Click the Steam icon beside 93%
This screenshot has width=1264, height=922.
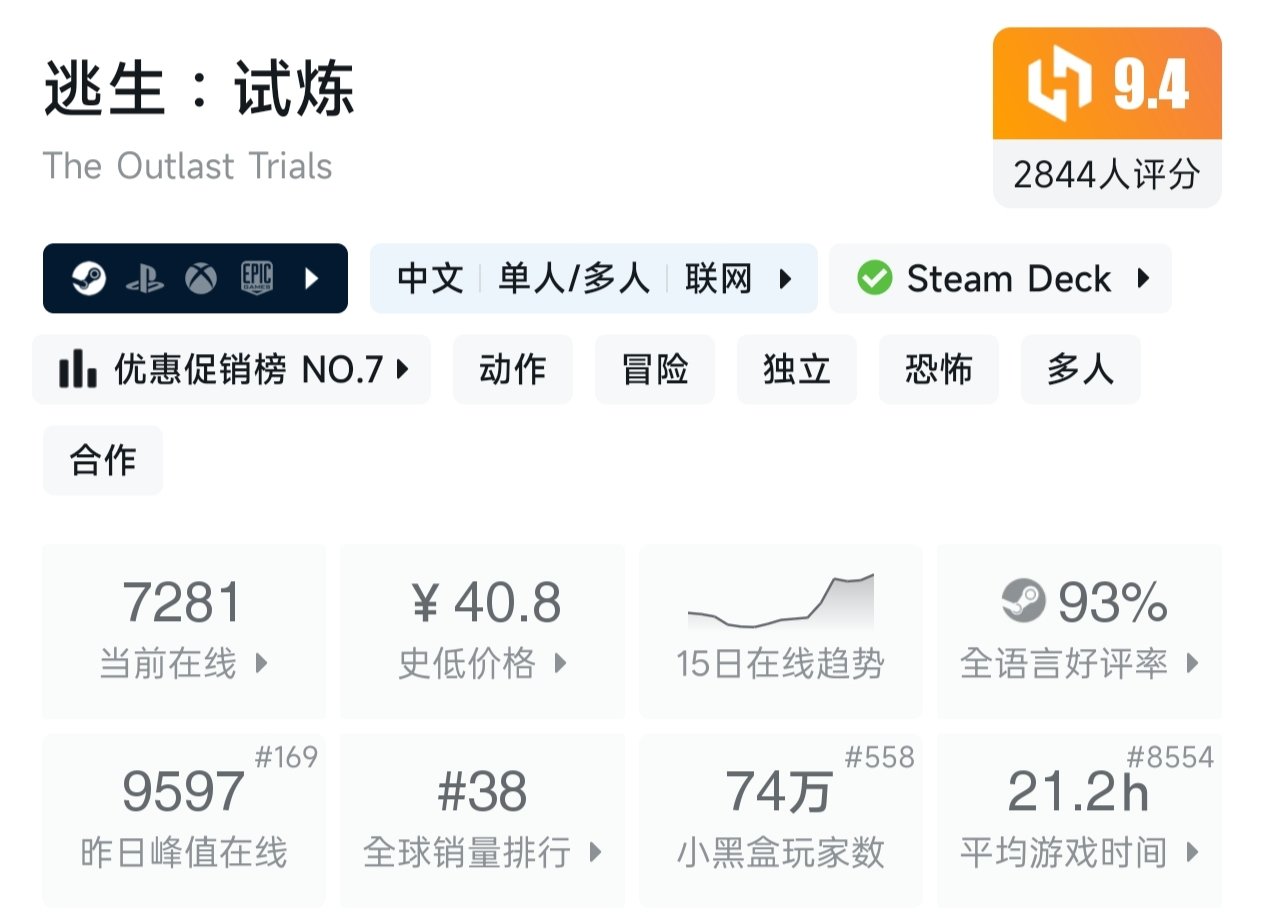(x=1023, y=601)
